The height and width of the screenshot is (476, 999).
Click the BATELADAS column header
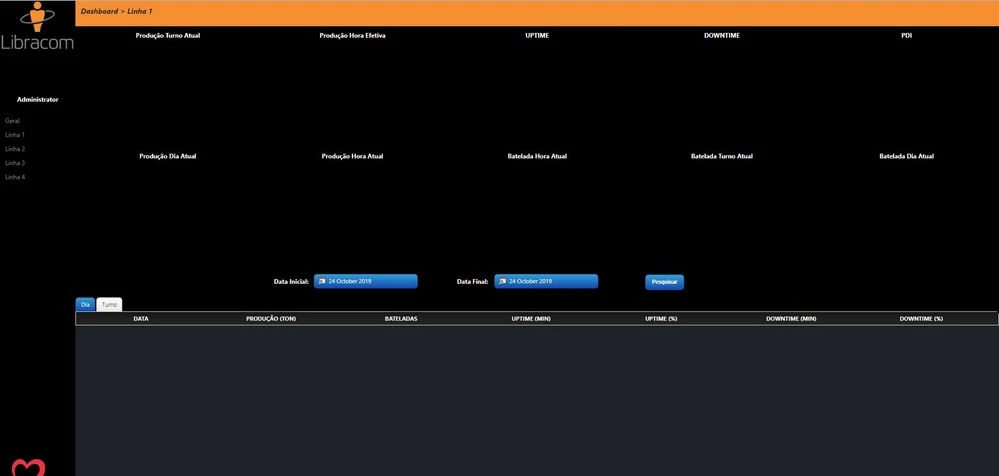pos(401,319)
